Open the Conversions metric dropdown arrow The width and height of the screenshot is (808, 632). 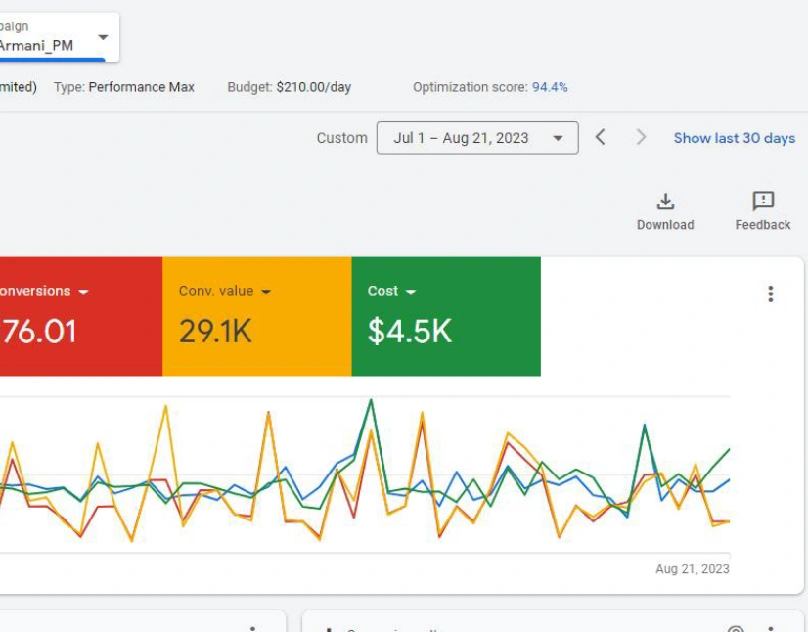coord(83,292)
